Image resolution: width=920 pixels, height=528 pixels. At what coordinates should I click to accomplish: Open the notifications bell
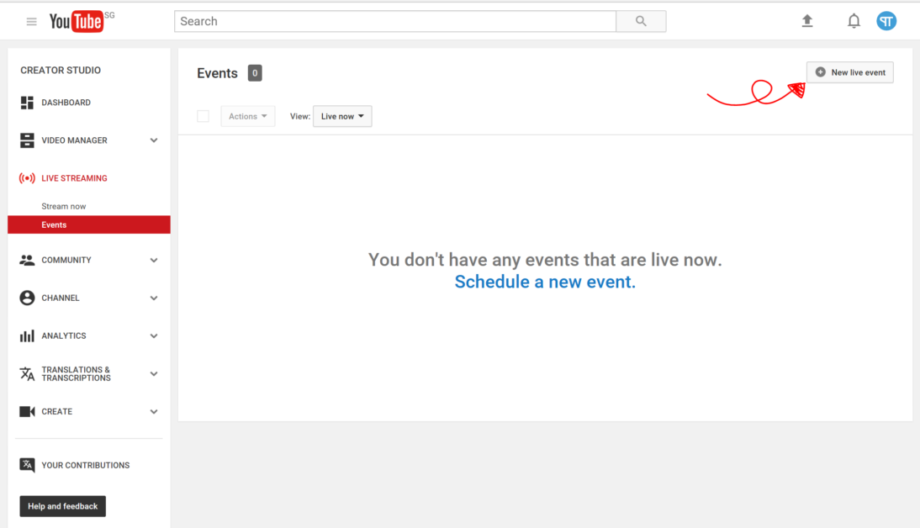853,21
